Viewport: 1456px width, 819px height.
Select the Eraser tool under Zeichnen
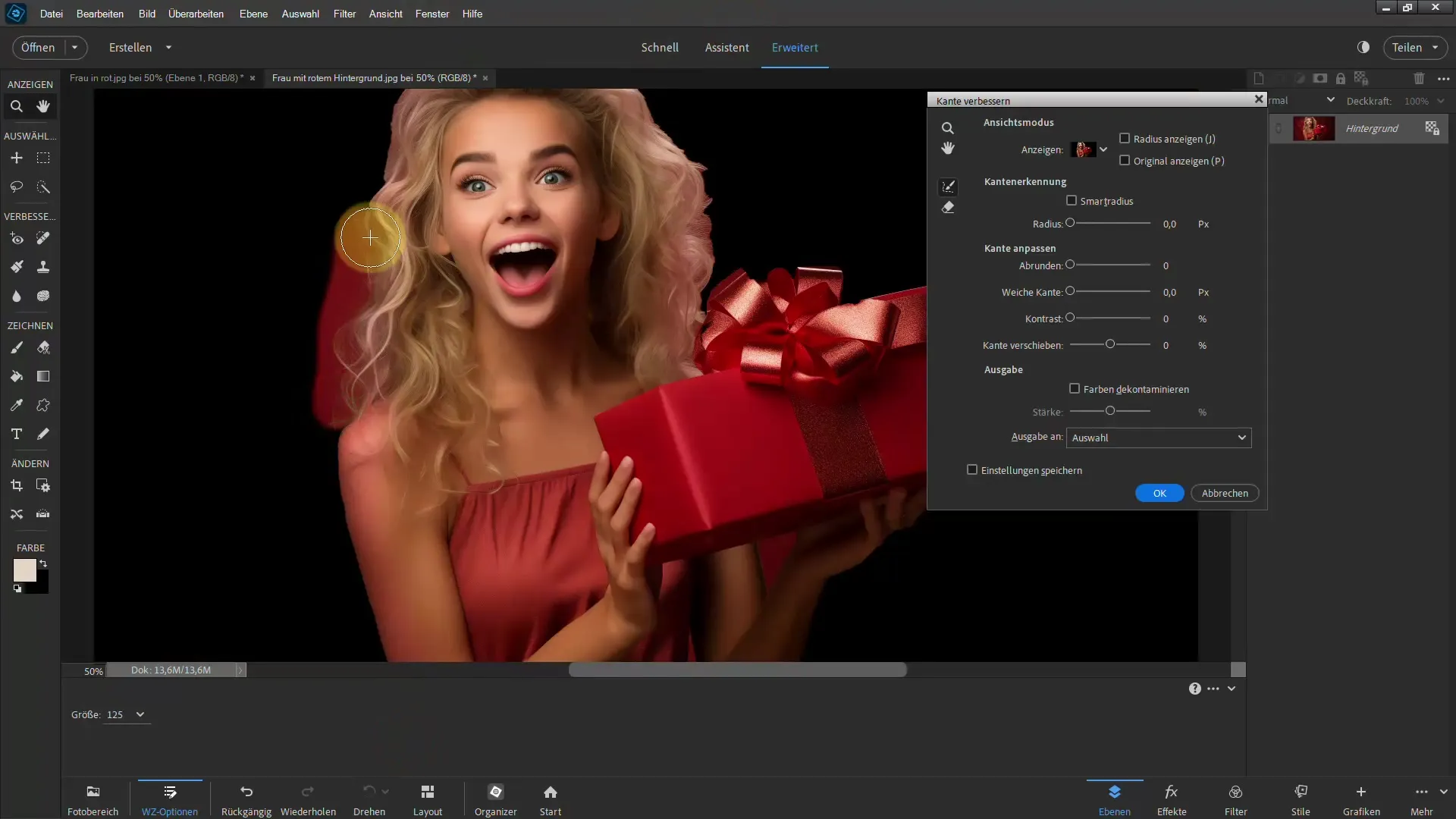[43, 347]
